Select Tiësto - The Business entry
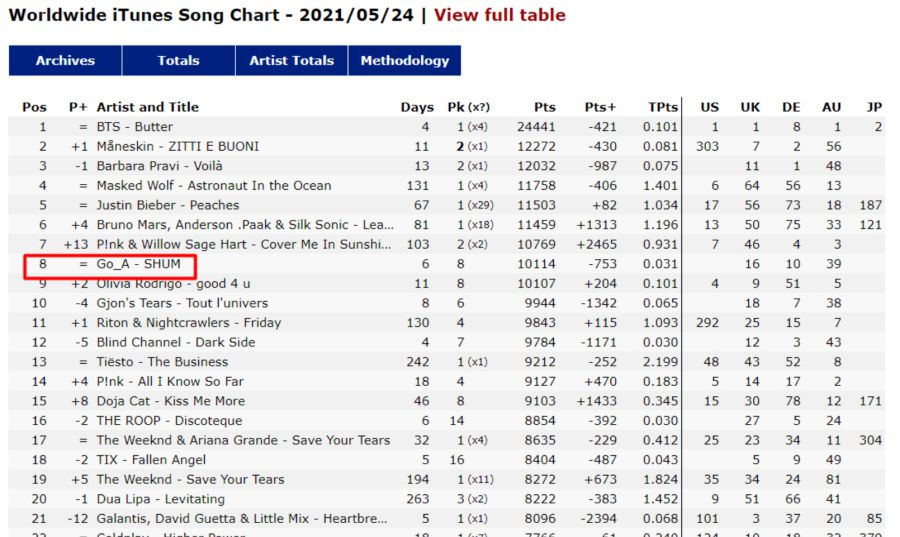 point(161,362)
